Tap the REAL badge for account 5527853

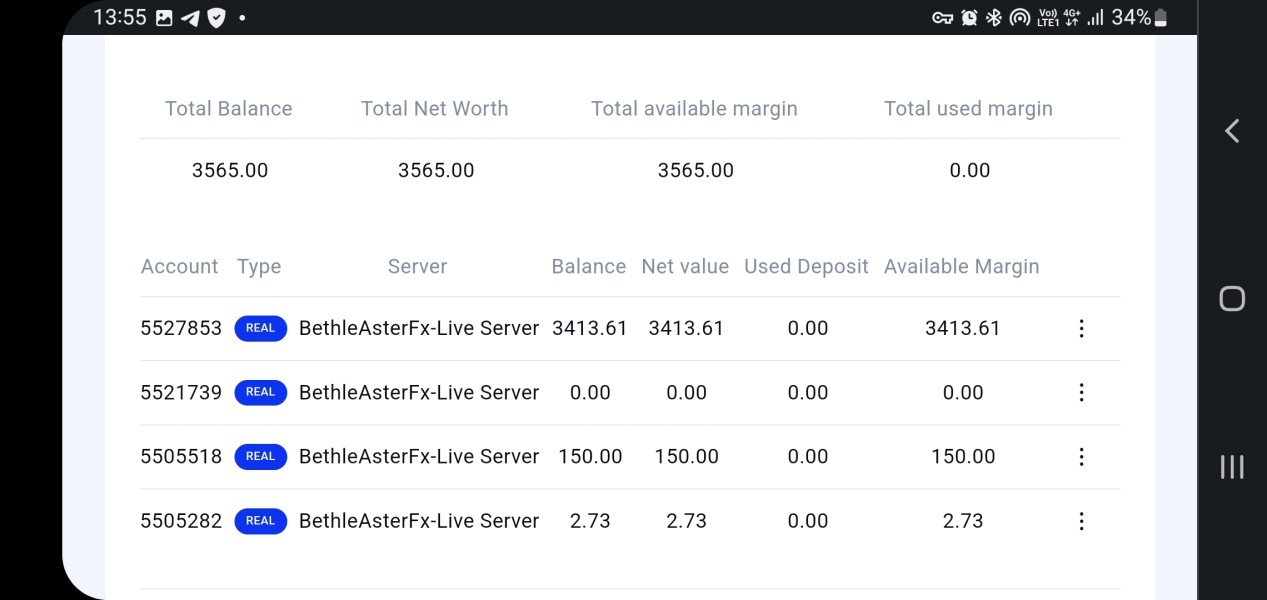[x=260, y=328]
